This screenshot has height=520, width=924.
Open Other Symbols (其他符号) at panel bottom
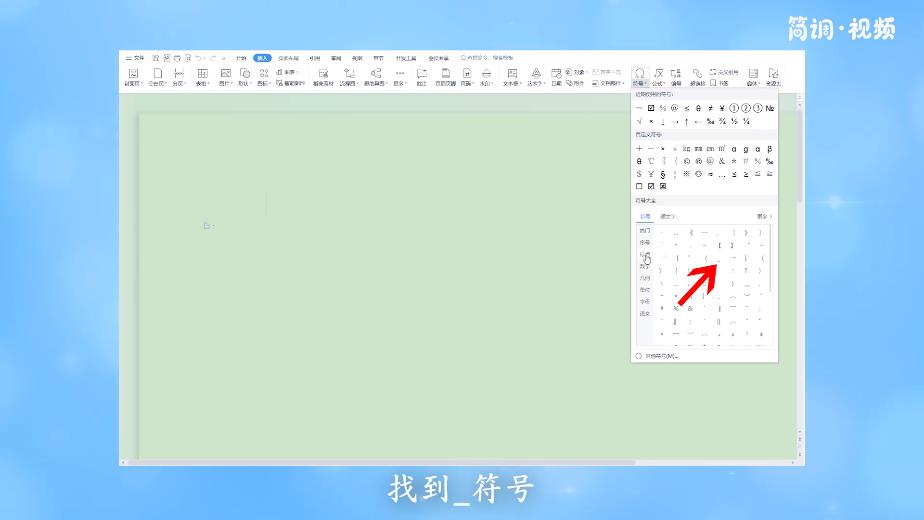coord(661,355)
